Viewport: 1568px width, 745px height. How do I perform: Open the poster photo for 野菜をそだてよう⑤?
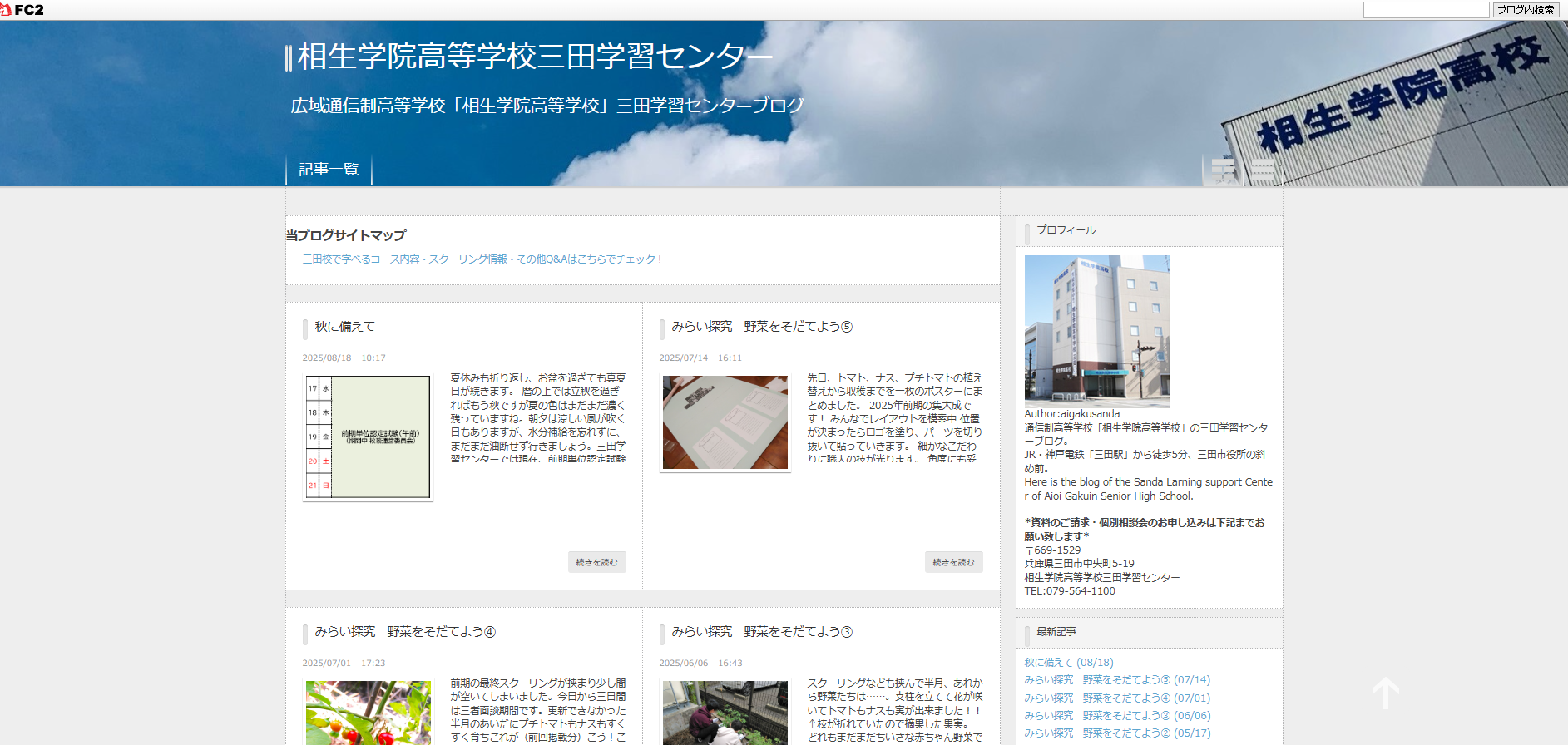725,422
